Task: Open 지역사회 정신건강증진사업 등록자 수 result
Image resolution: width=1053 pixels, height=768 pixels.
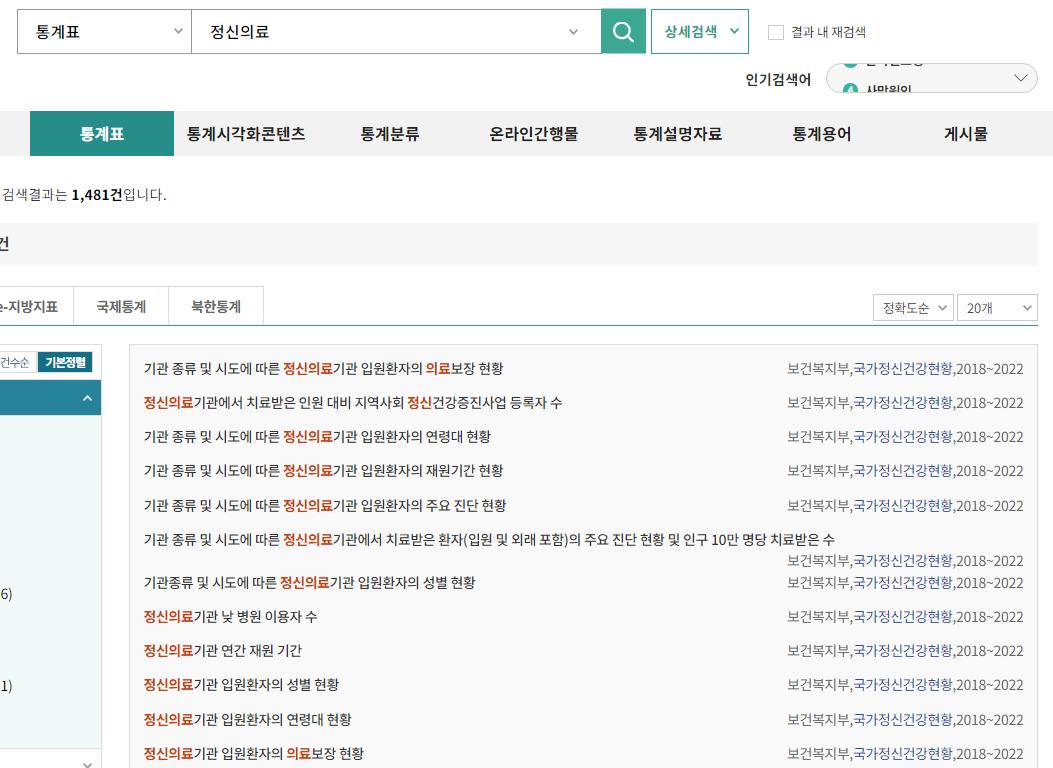Action: [x=353, y=403]
